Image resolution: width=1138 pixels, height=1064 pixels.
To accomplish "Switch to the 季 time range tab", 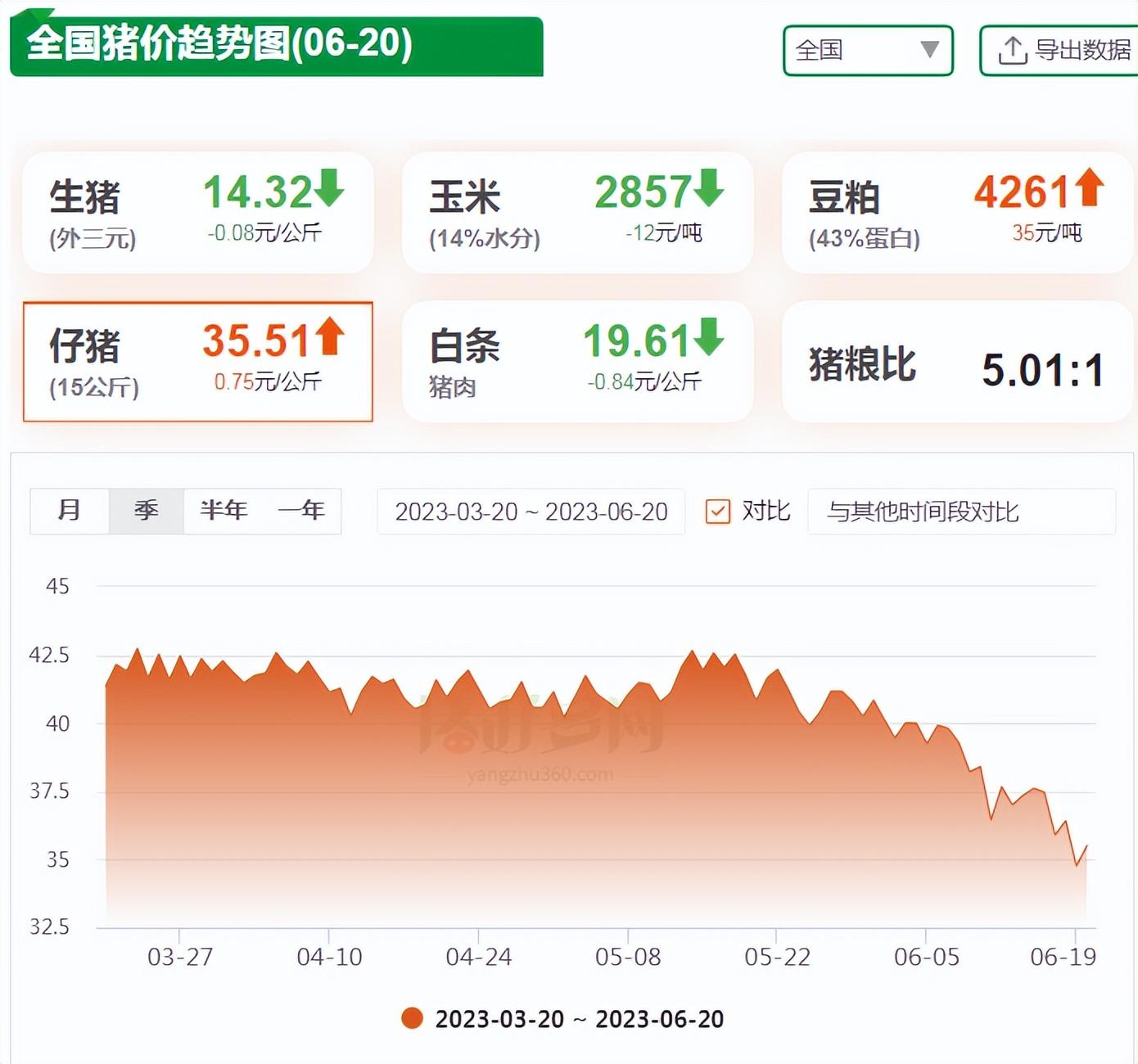I will (x=147, y=511).
